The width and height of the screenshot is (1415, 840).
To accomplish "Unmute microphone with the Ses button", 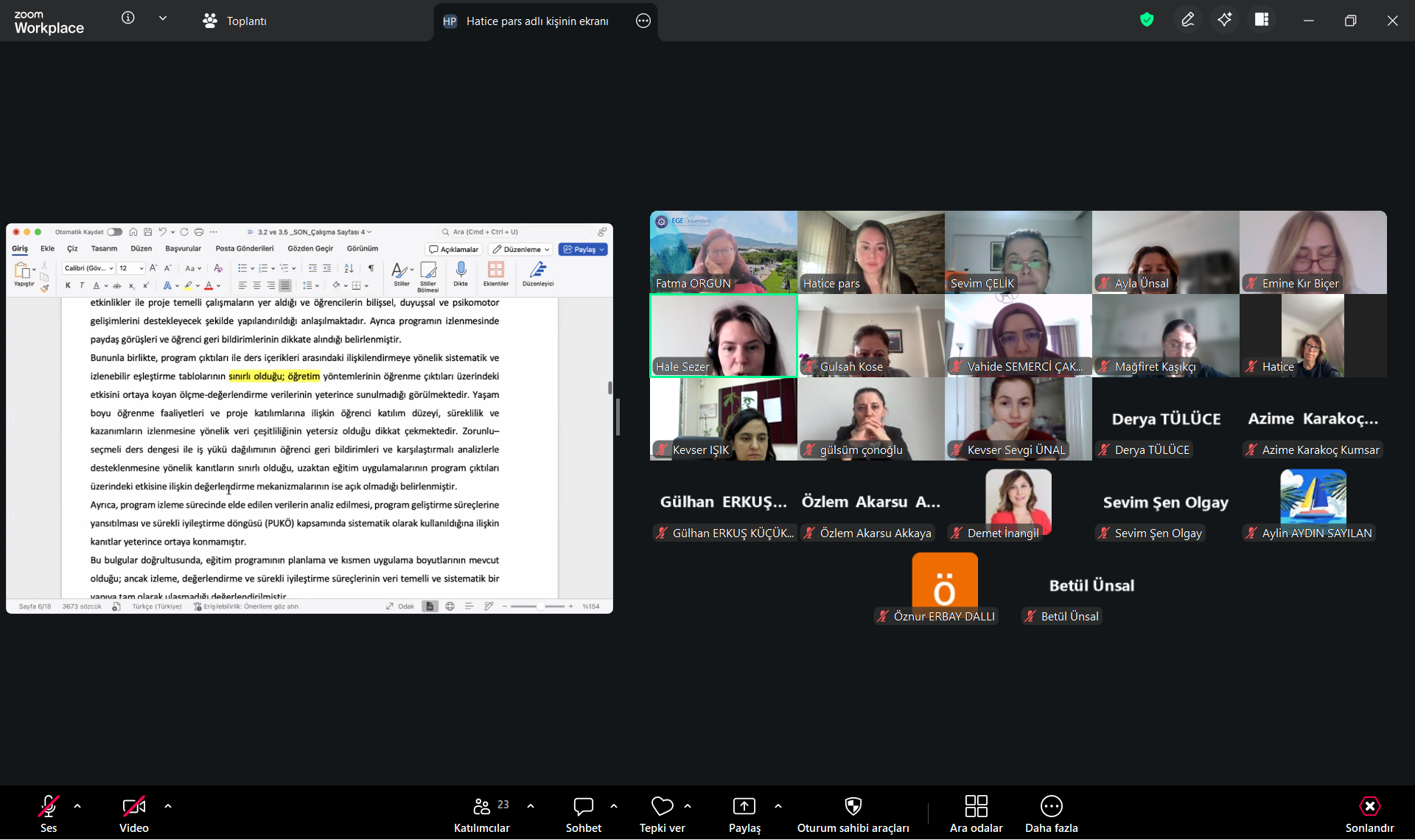I will pos(49,813).
